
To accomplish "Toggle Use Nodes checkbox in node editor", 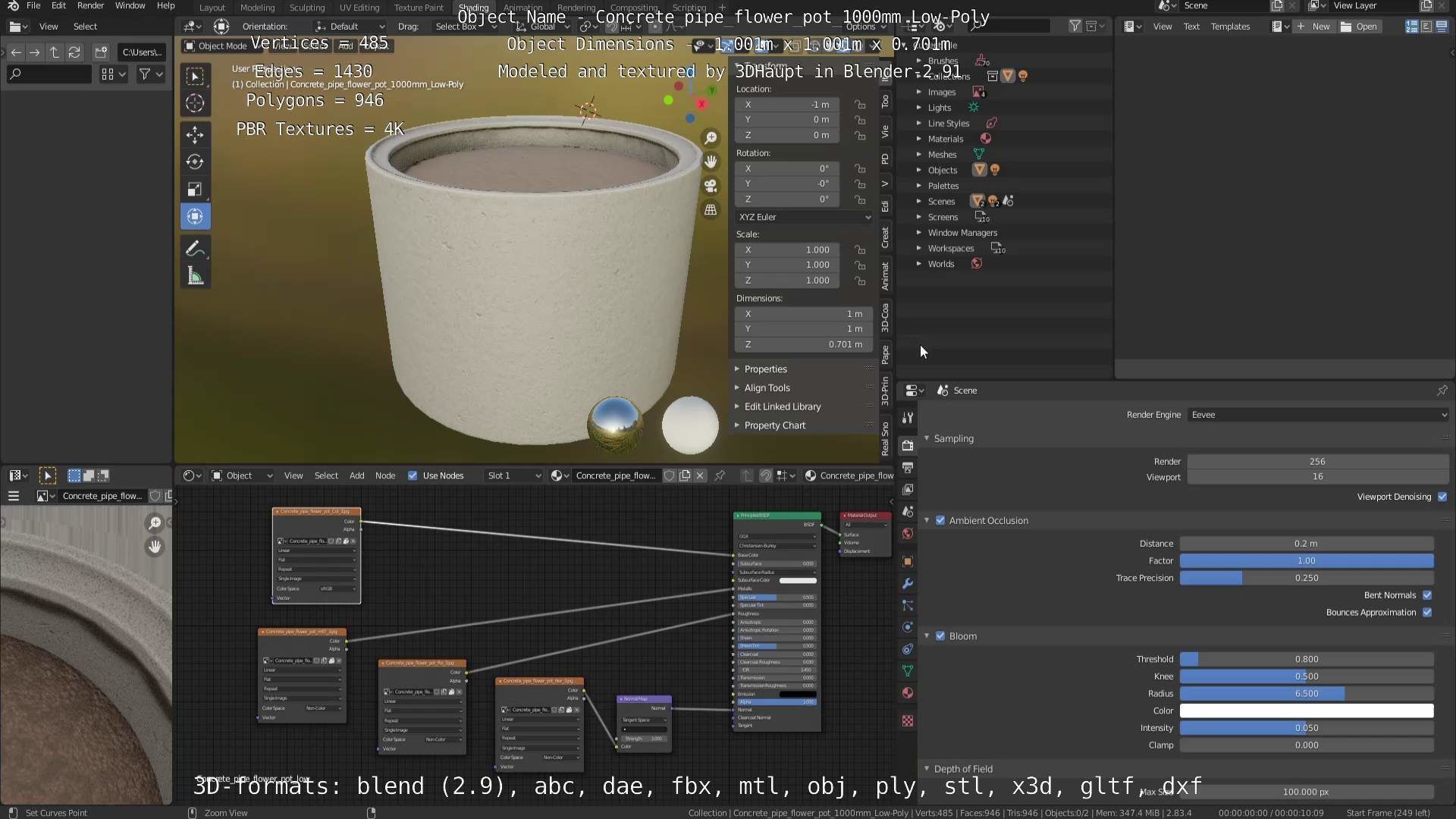I will [x=413, y=475].
